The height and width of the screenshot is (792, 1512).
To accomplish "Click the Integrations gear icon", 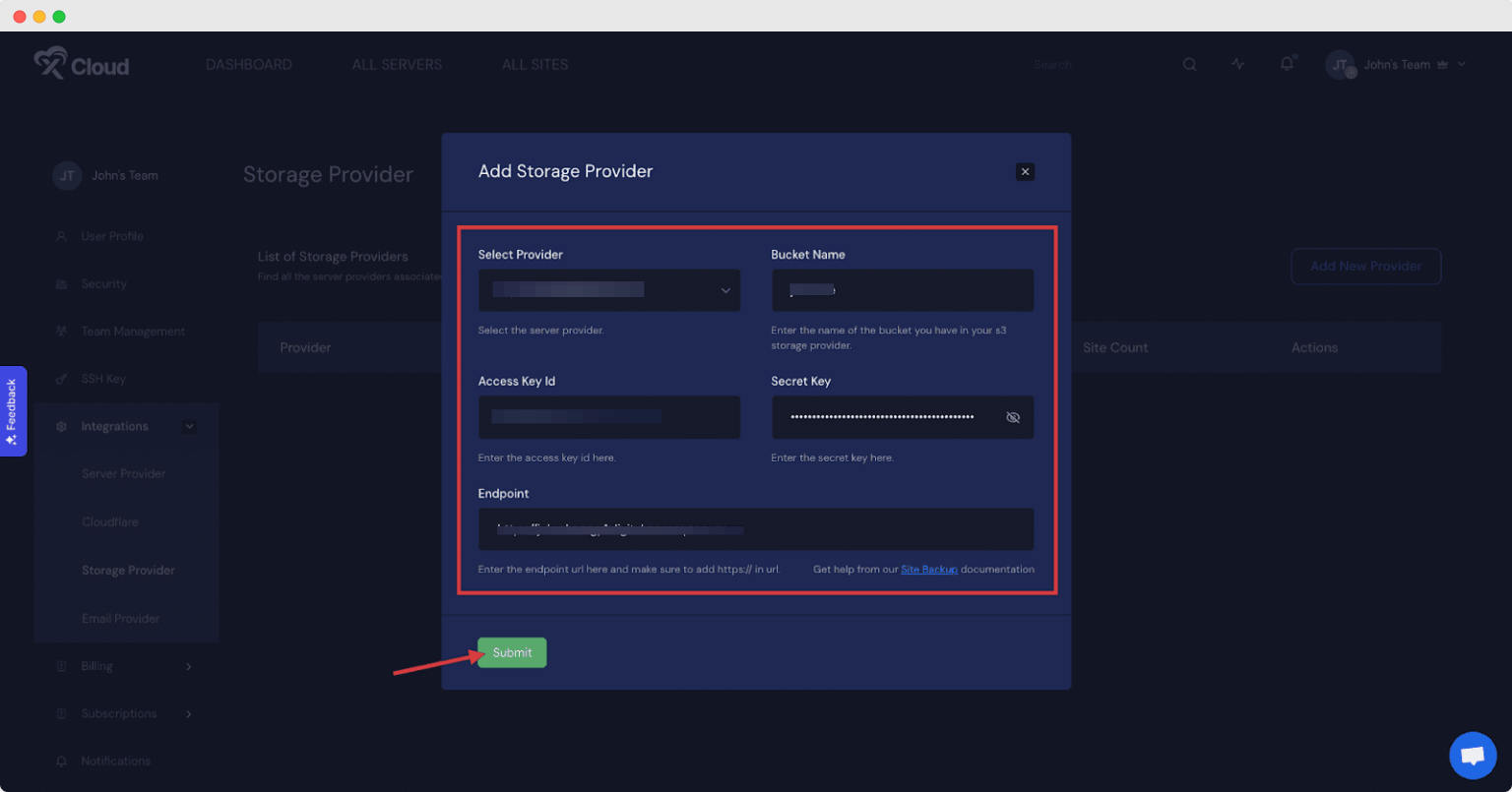I will [x=61, y=426].
